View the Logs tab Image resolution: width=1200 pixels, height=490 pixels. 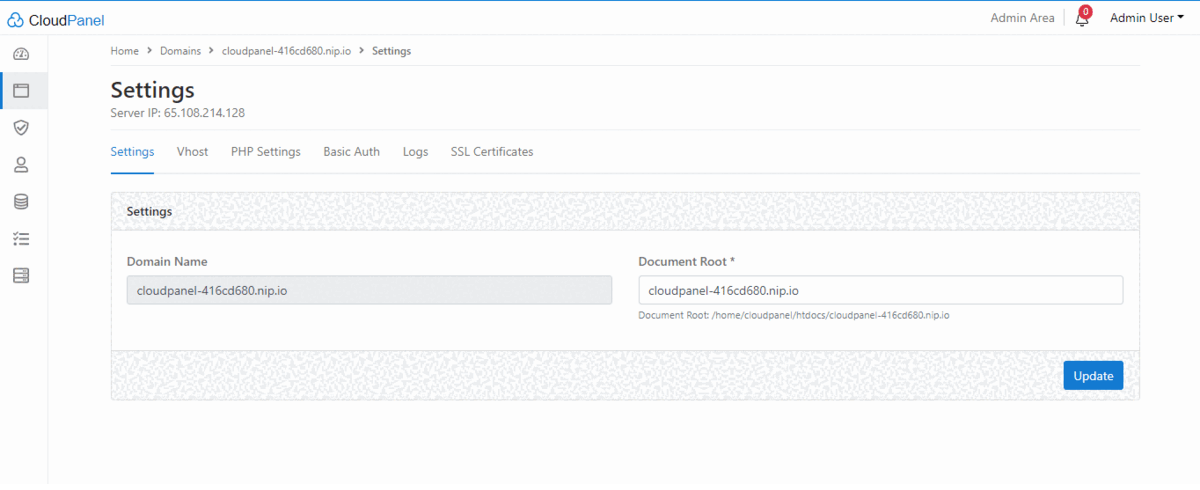coord(415,152)
